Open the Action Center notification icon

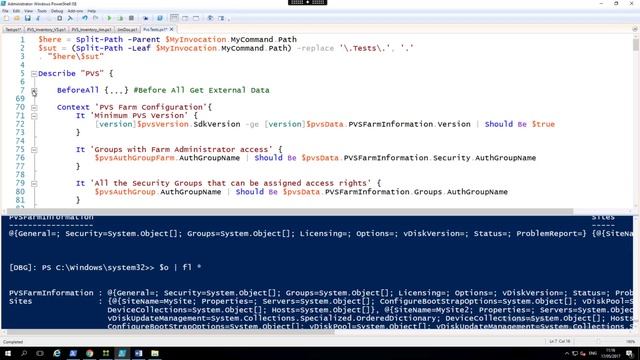630,353
